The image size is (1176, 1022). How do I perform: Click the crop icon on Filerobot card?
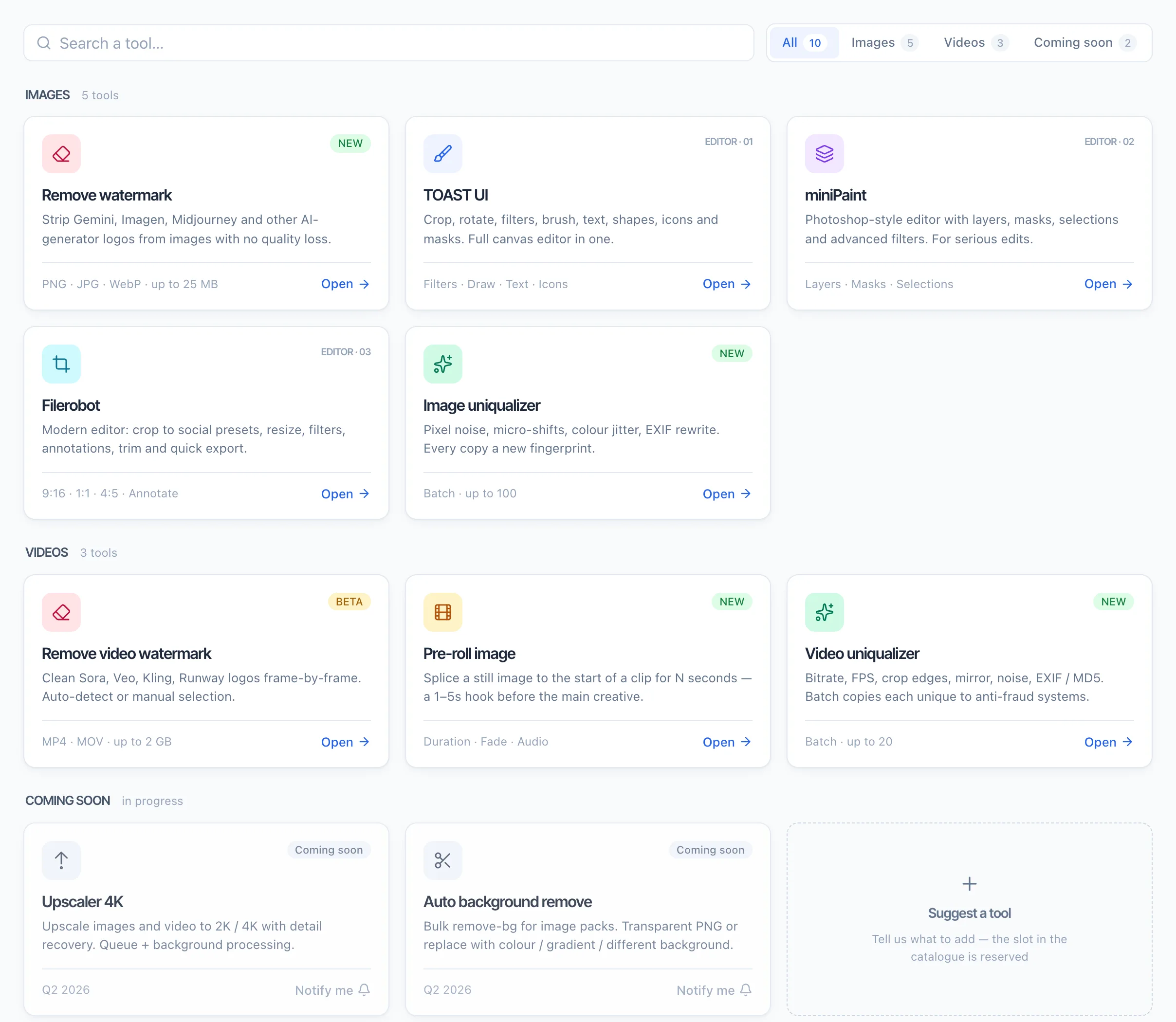(x=61, y=364)
